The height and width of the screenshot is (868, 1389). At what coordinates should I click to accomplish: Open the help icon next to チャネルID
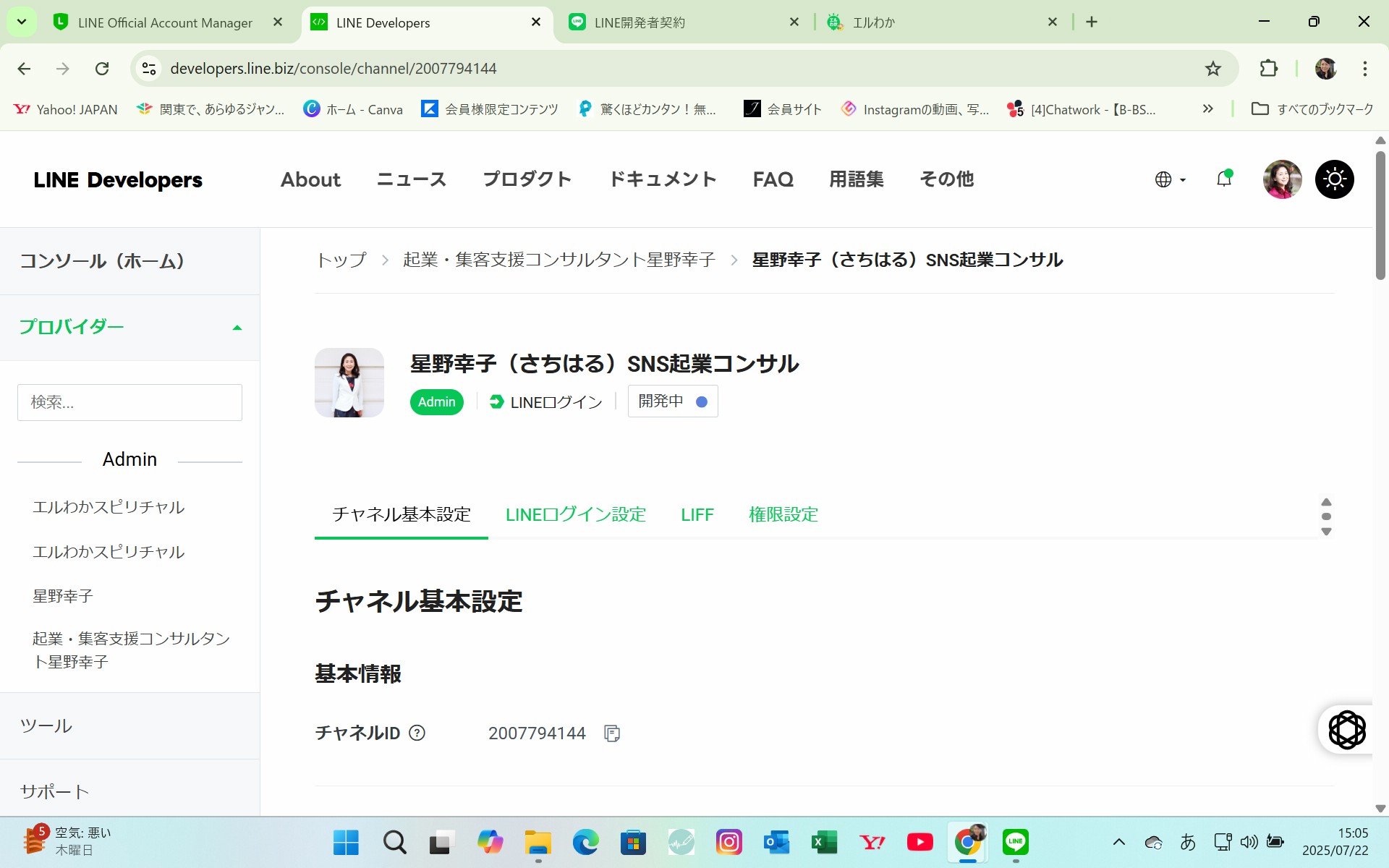417,733
